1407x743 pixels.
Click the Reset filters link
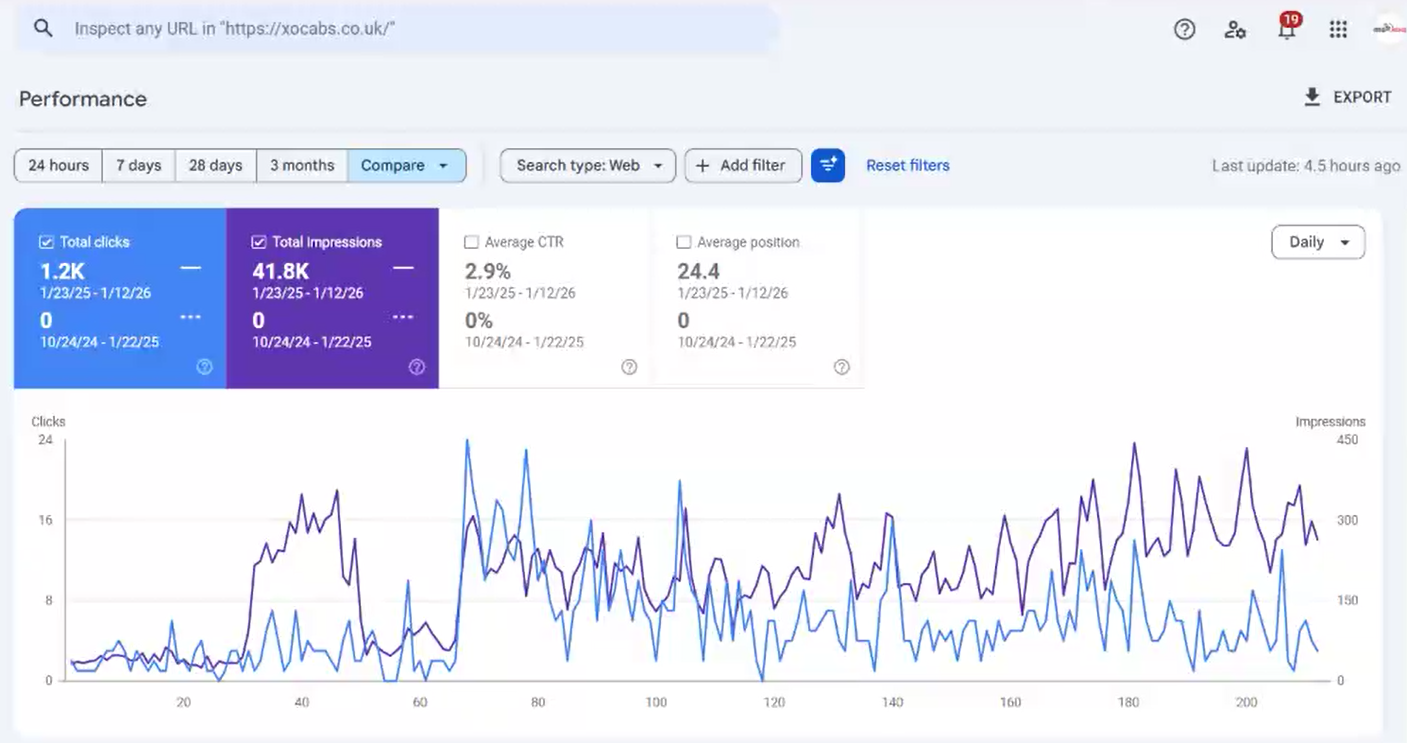click(907, 165)
